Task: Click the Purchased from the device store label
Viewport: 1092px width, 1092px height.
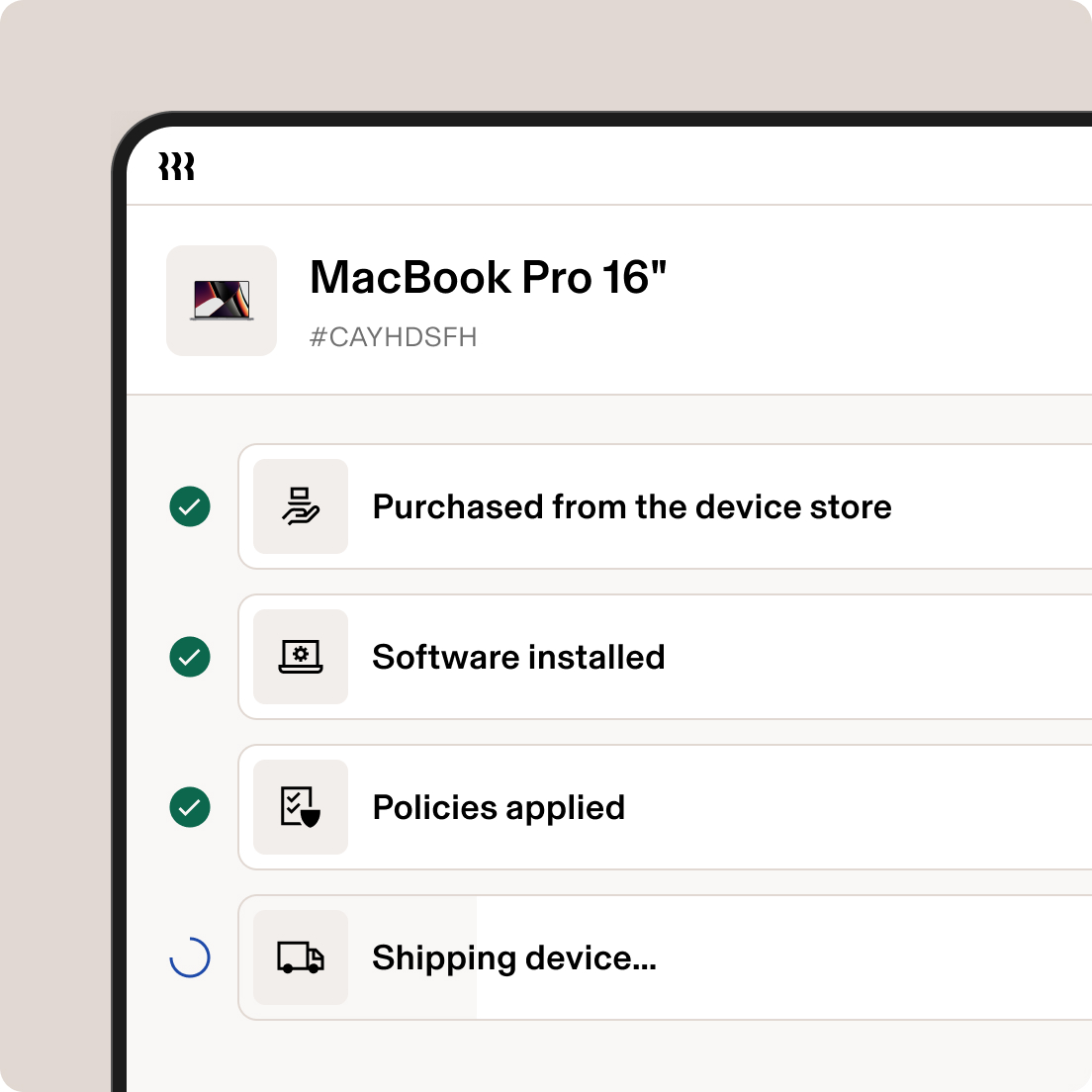Action: [632, 506]
